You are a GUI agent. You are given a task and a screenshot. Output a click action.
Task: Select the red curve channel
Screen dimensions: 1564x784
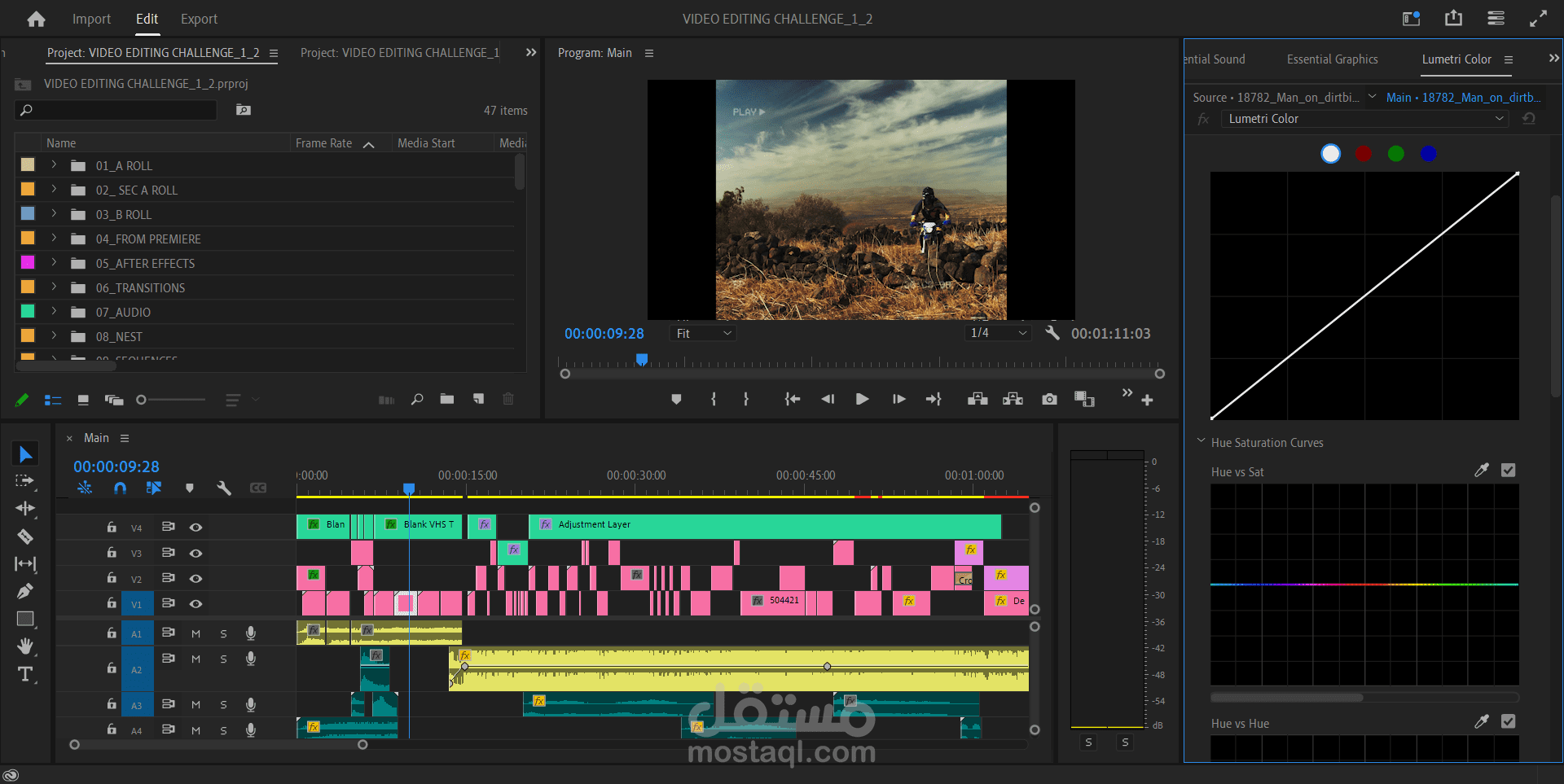point(1363,153)
